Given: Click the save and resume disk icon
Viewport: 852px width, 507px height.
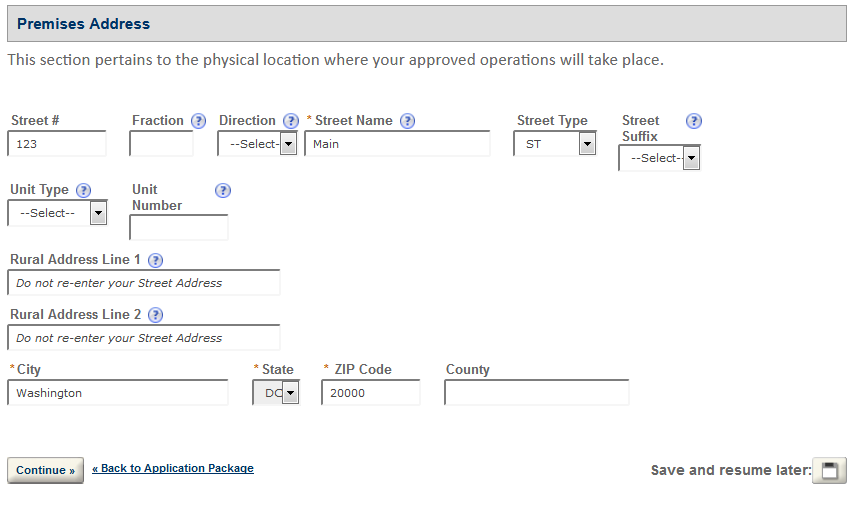Looking at the screenshot, I should (829, 470).
